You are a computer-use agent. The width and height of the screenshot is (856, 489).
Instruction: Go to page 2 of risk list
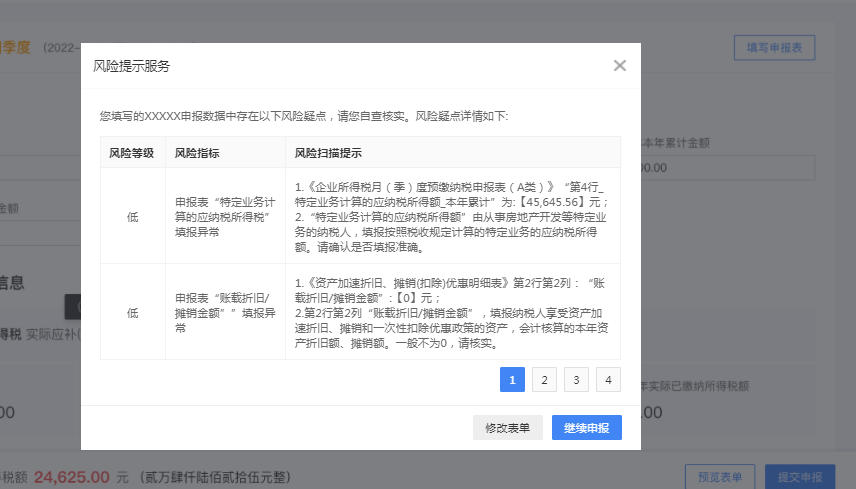click(544, 380)
